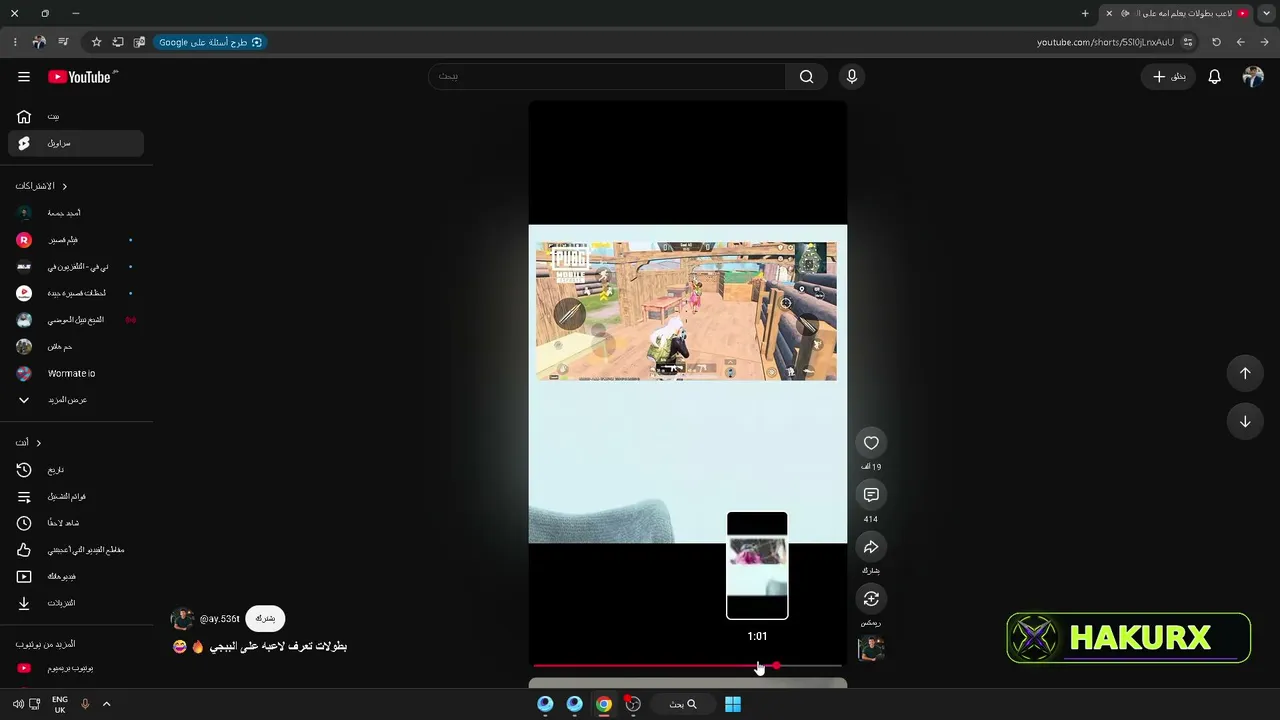Click the address bar URL
This screenshot has height=720, width=1280.
1105,42
